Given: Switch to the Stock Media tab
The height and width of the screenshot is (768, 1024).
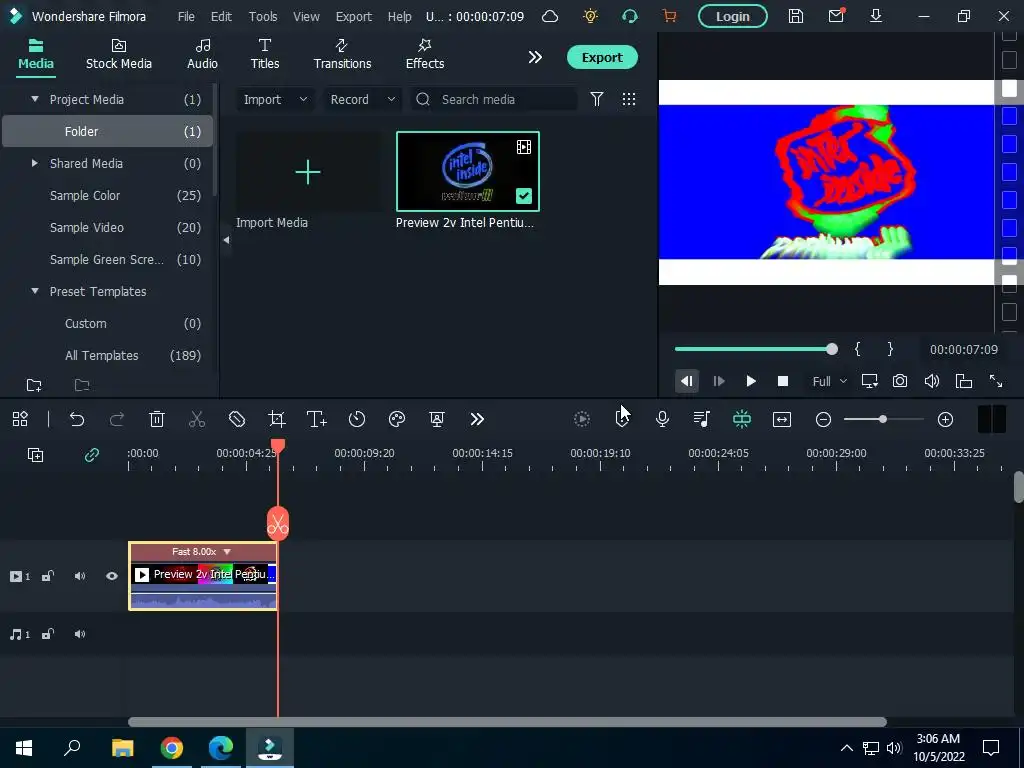Looking at the screenshot, I should [119, 54].
